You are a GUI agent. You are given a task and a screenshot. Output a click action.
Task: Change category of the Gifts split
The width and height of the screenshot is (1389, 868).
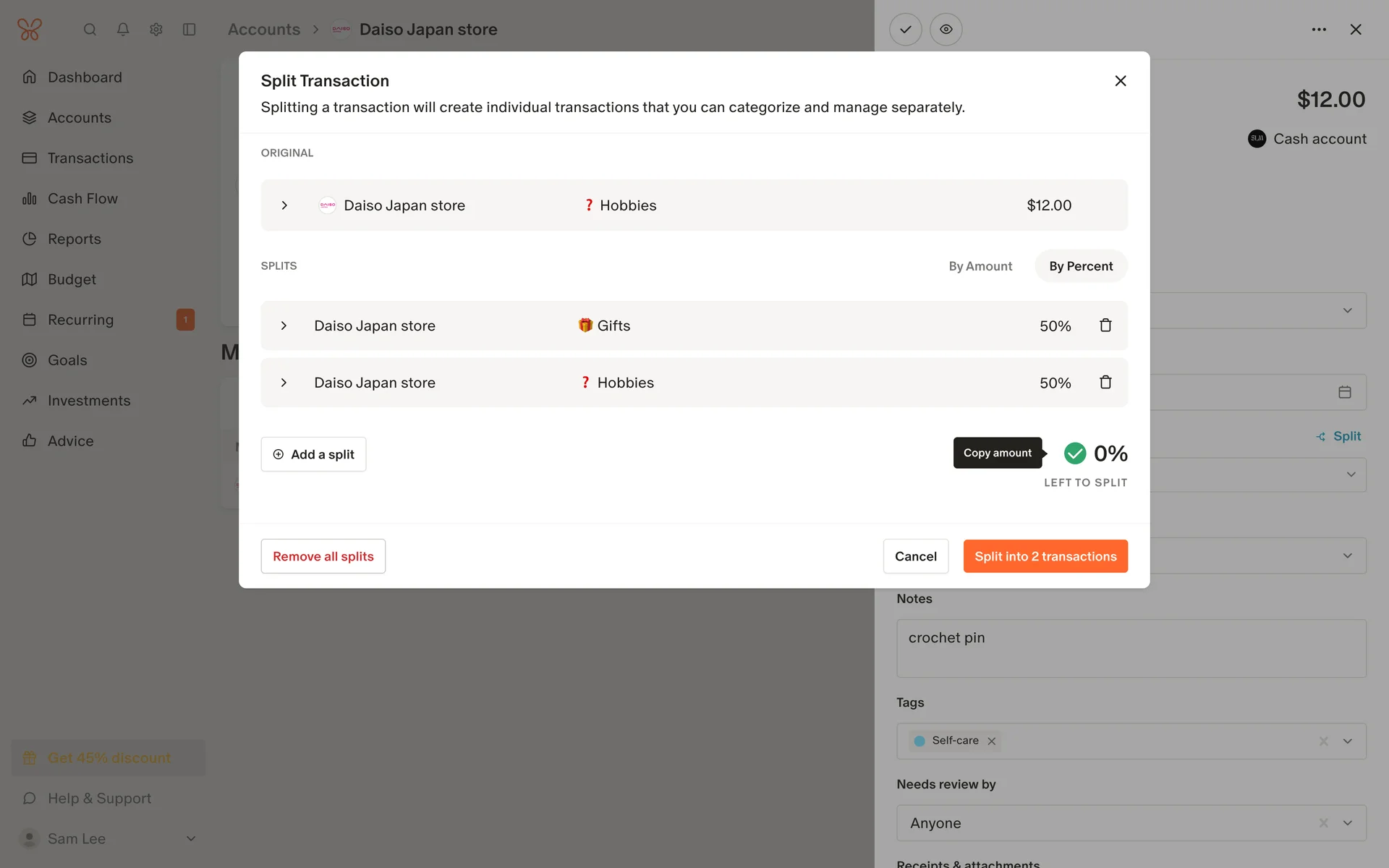613,326
